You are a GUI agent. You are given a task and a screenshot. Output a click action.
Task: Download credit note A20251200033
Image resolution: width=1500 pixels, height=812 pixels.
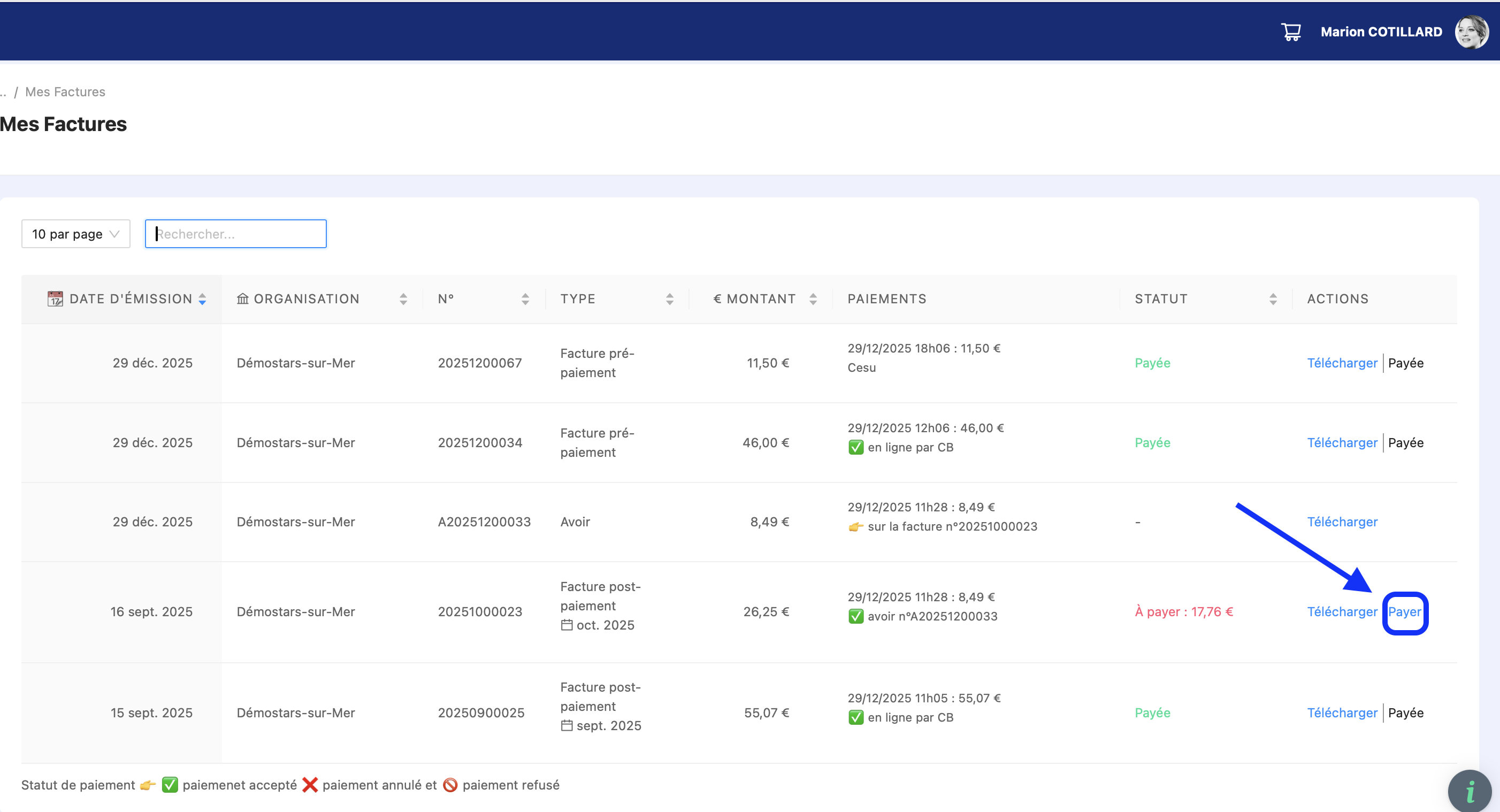(x=1342, y=522)
